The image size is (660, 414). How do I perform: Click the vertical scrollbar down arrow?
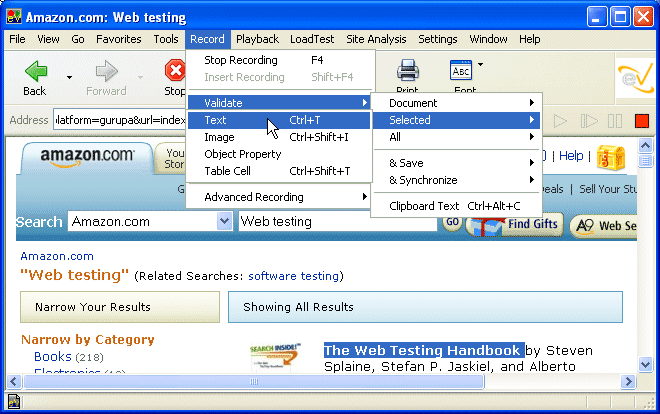click(x=645, y=364)
